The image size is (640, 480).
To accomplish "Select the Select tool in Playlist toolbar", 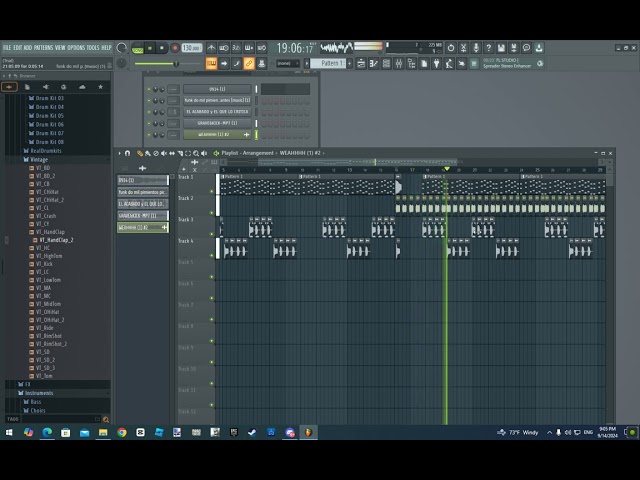I will click(188, 153).
